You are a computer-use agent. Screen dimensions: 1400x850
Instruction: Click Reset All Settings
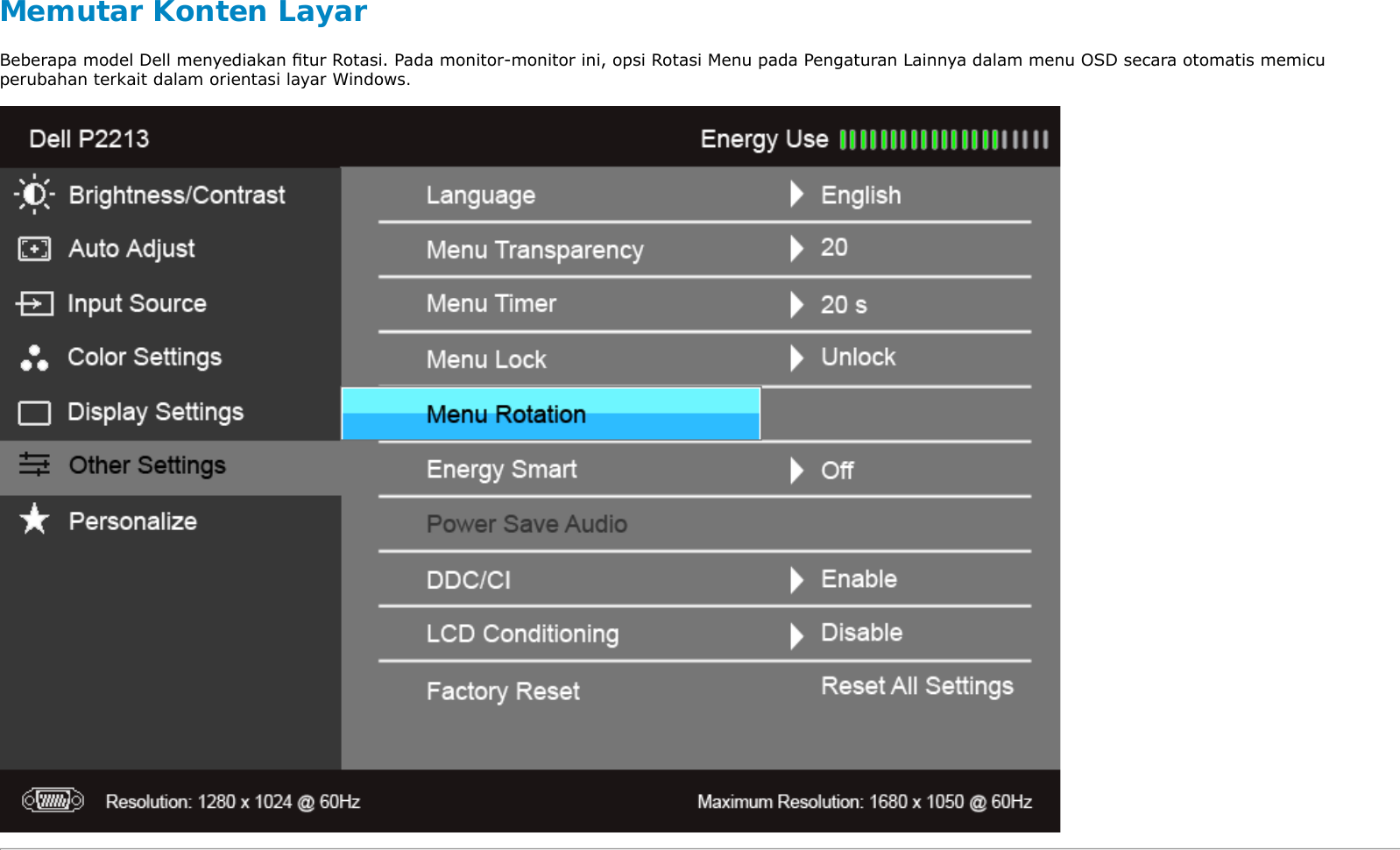[917, 686]
